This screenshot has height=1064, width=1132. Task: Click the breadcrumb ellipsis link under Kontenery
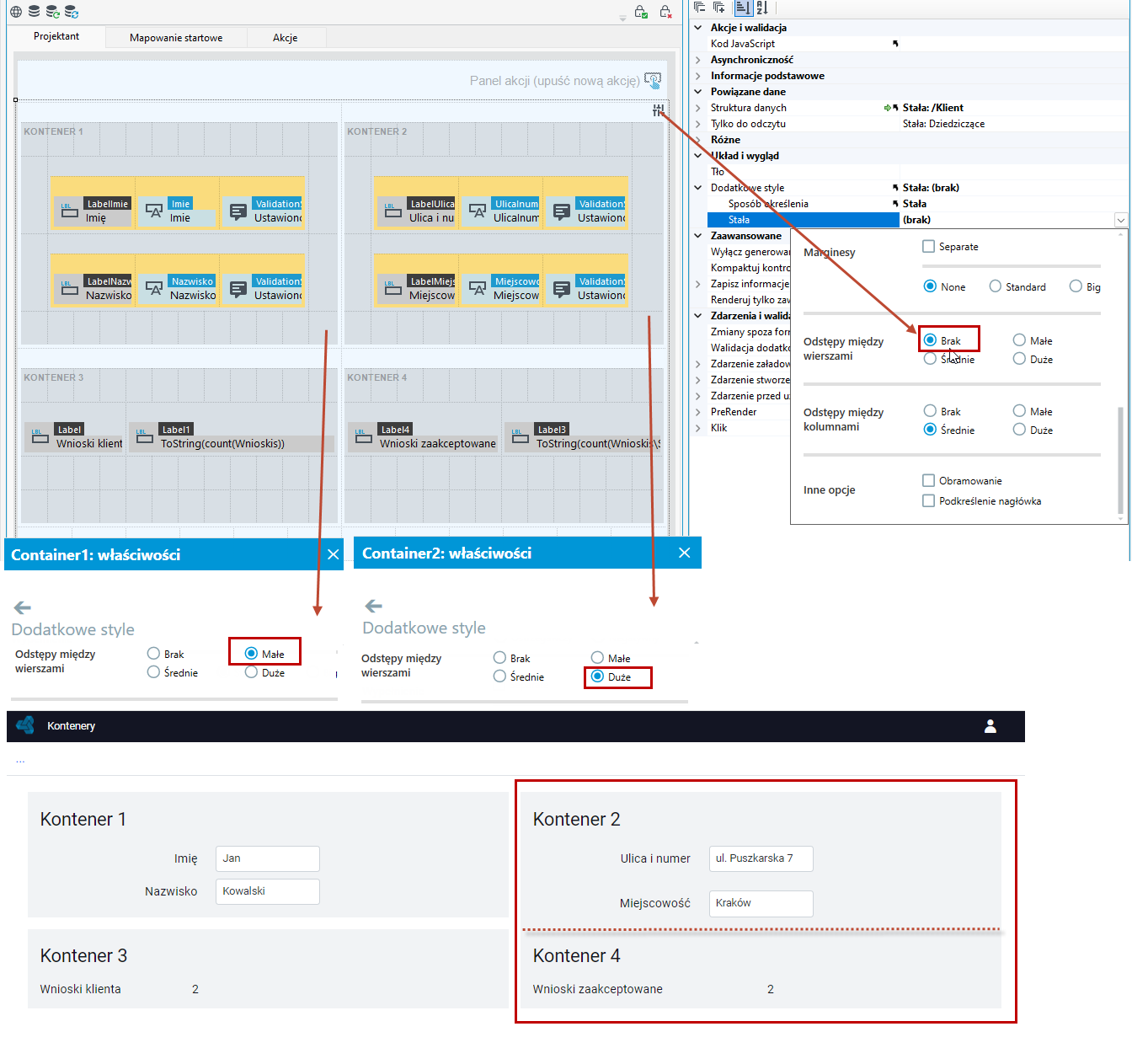pos(20,760)
